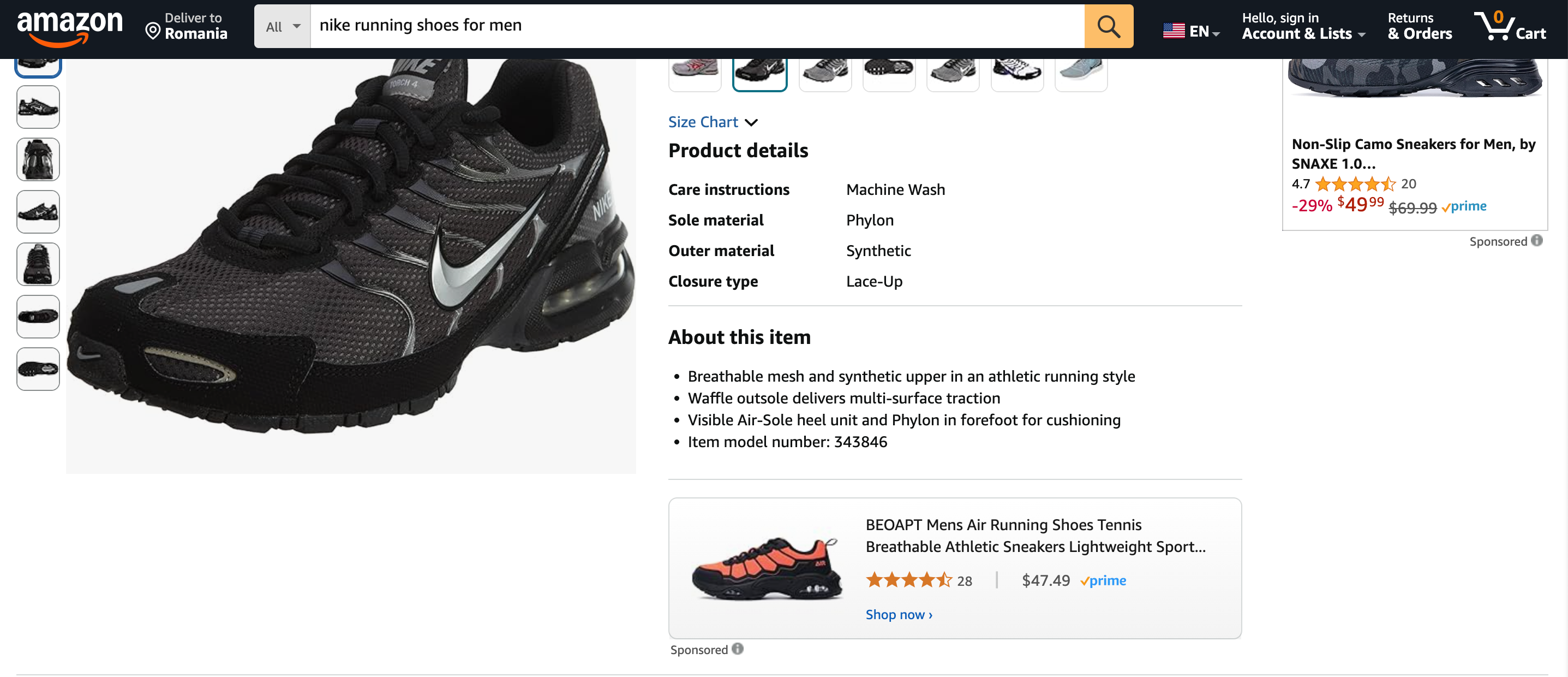1568x677 pixels.
Task: Select the light blue shoe color swatch
Action: click(x=1080, y=70)
